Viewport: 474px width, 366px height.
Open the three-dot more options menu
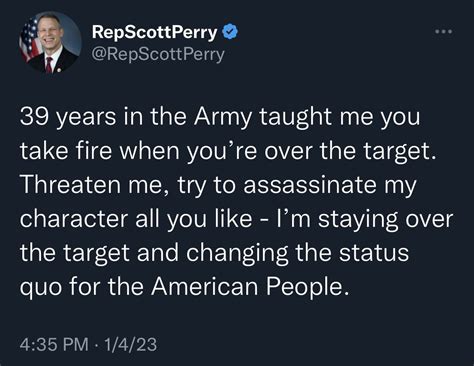click(x=443, y=32)
